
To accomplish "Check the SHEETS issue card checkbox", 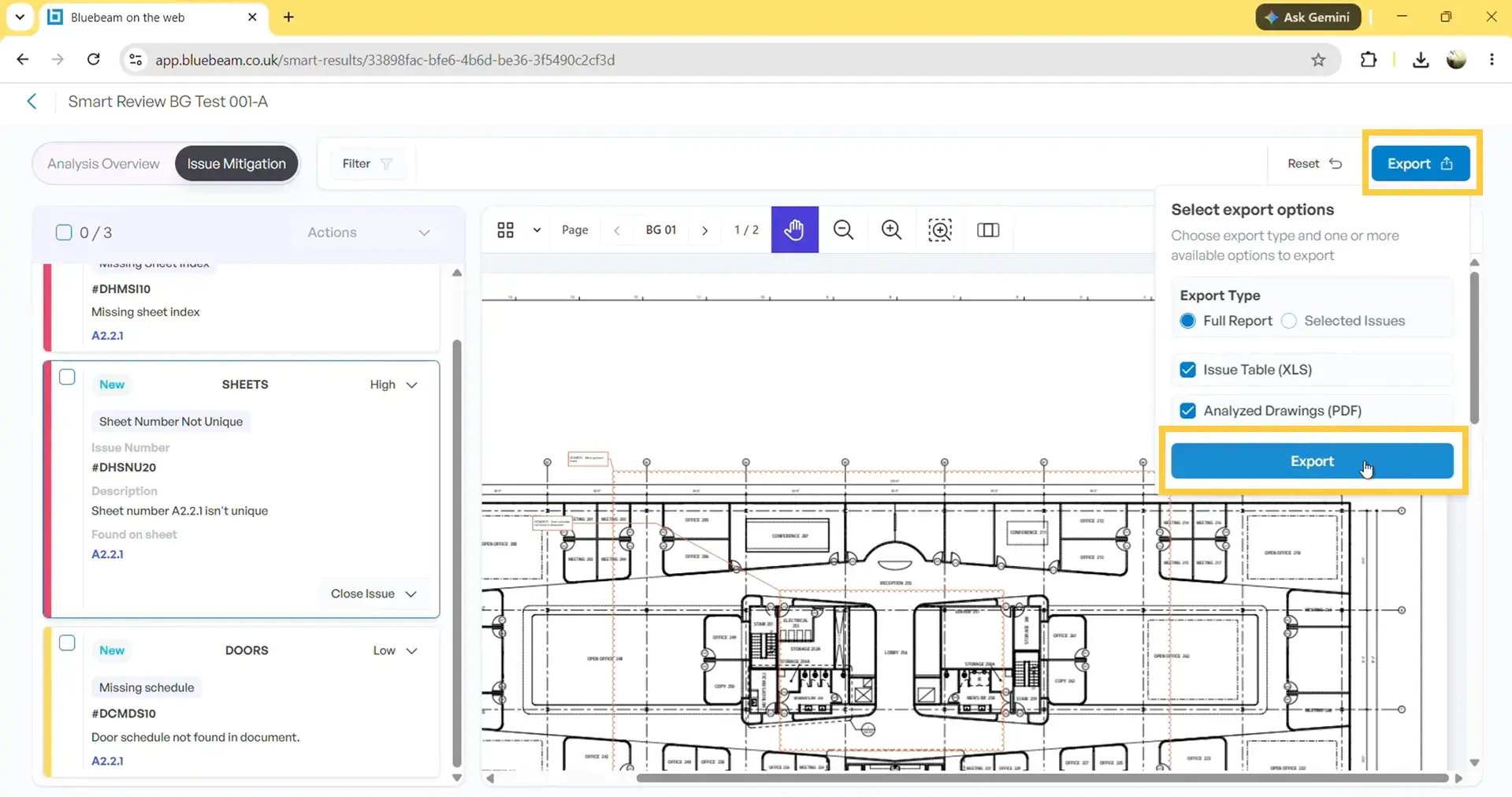I will click(x=68, y=377).
